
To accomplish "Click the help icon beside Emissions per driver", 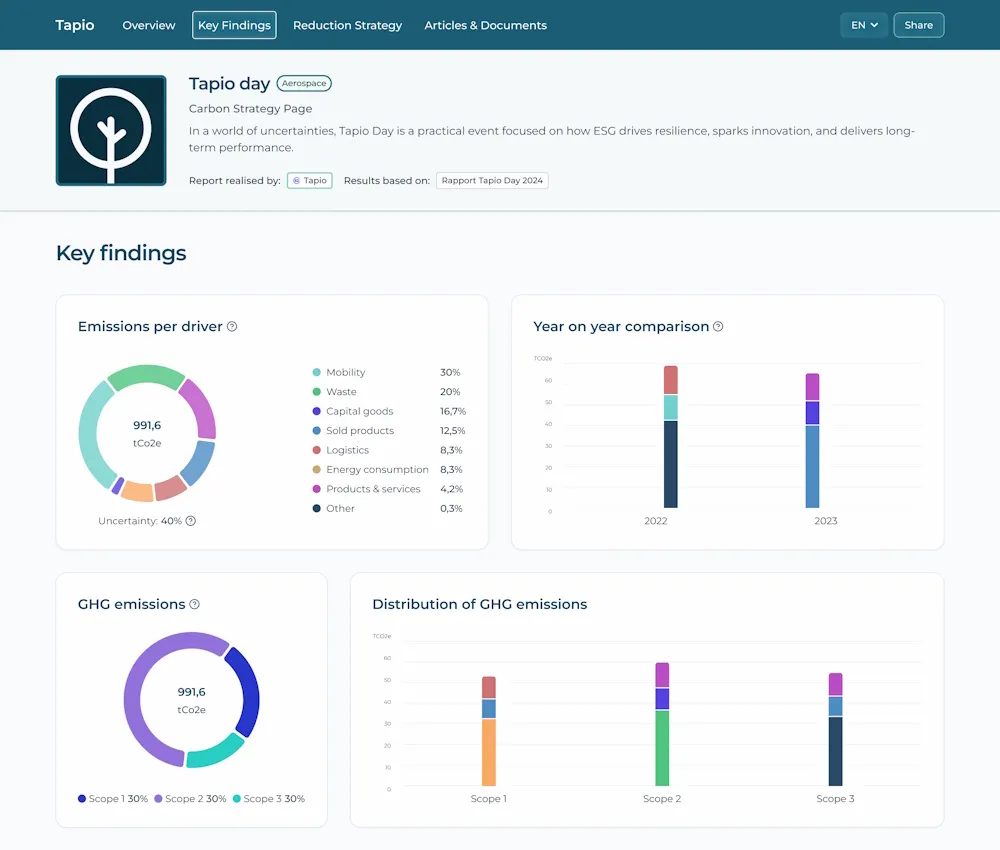I will coord(232,326).
